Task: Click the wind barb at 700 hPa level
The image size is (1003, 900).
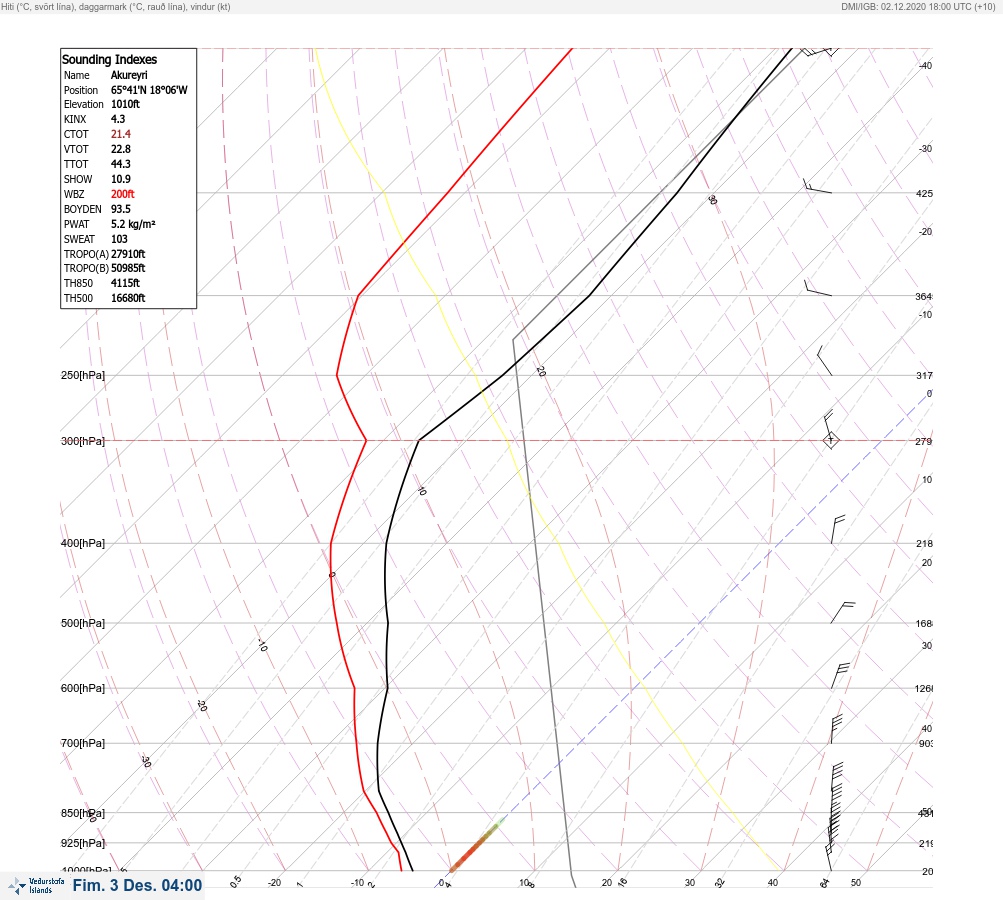Action: pos(836,729)
